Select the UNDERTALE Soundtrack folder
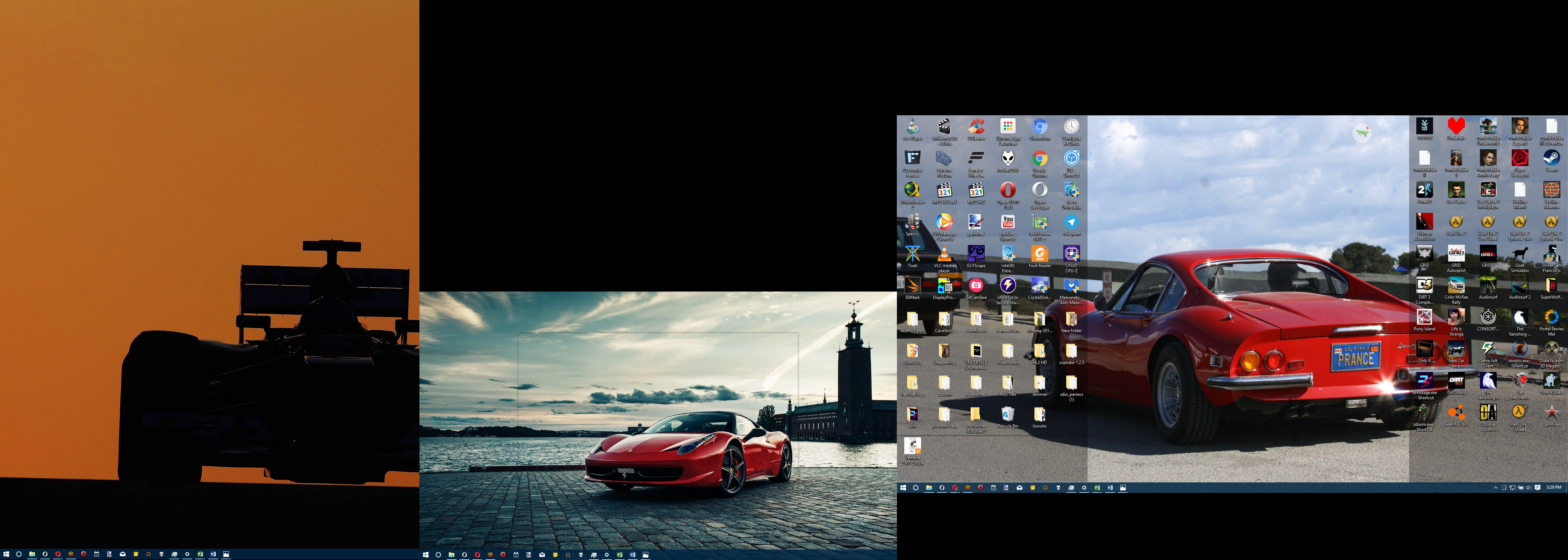Image resolution: width=1568 pixels, height=560 pixels. 976,352
